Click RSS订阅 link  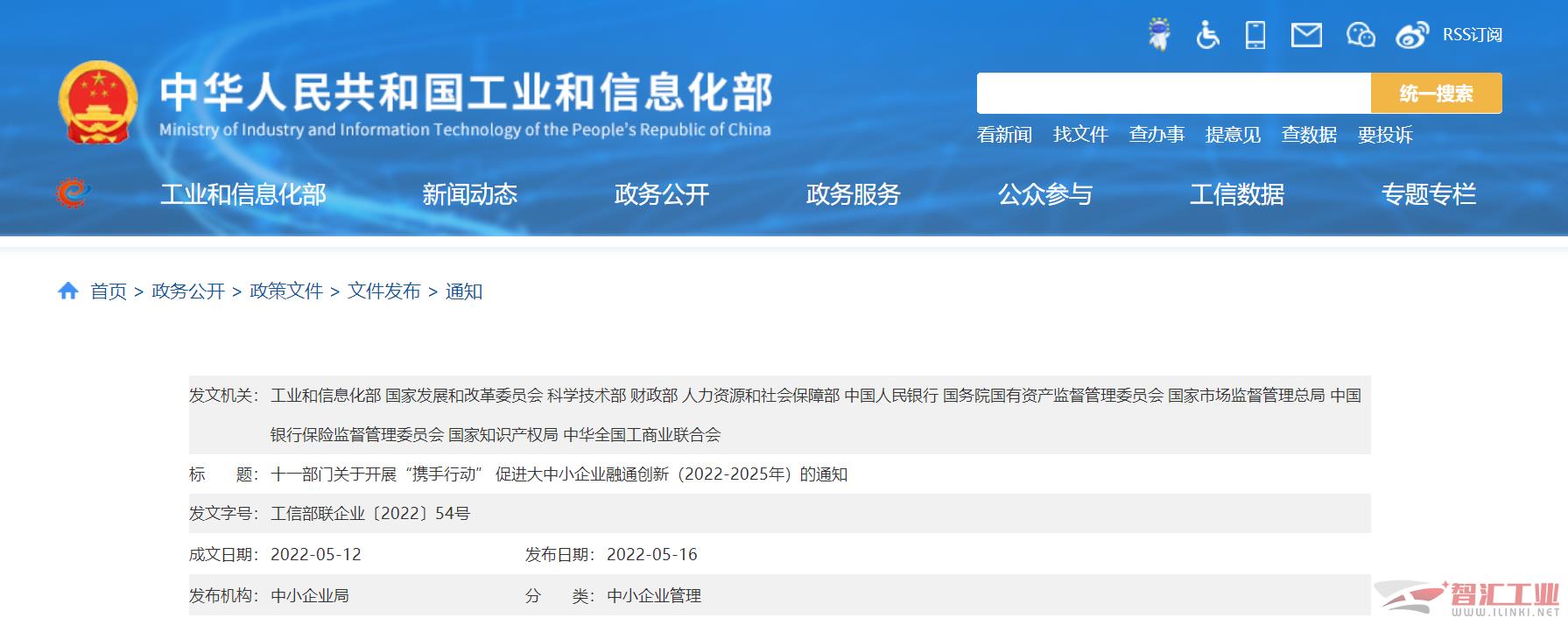(x=1472, y=35)
